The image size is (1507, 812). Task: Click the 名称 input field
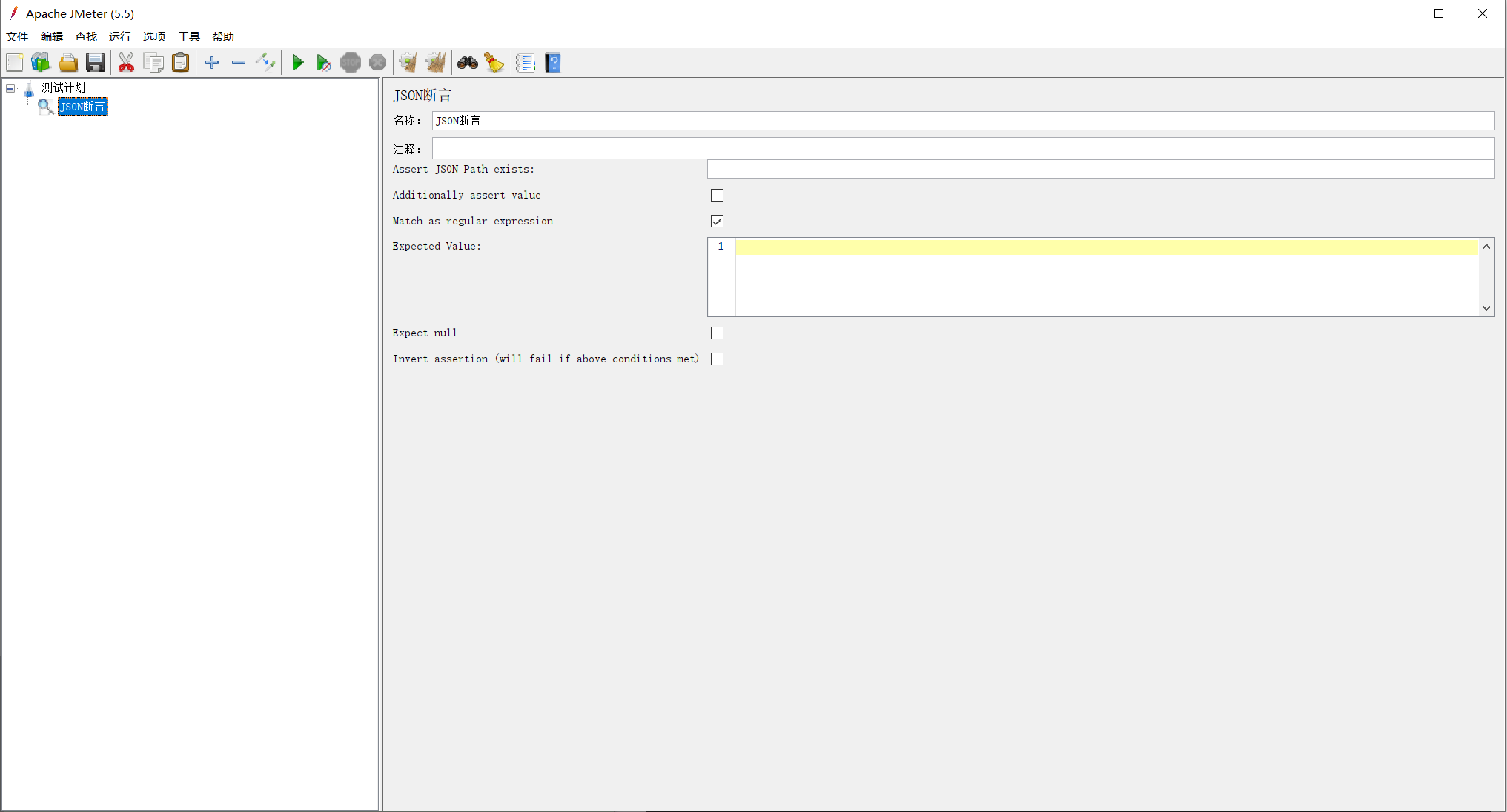point(963,121)
